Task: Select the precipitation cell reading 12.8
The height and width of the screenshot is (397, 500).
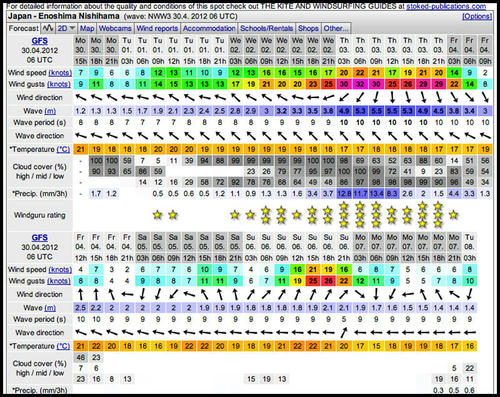Action: point(344,194)
